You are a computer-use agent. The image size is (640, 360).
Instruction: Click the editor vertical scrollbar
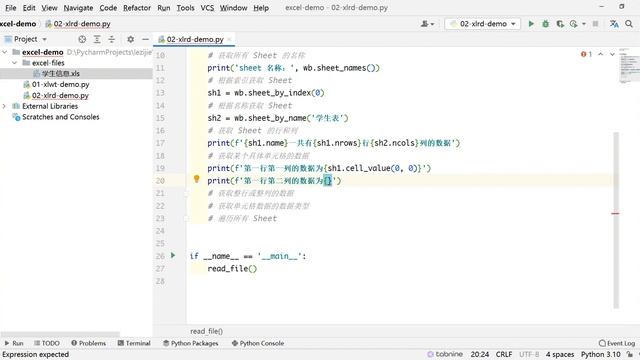click(616, 220)
